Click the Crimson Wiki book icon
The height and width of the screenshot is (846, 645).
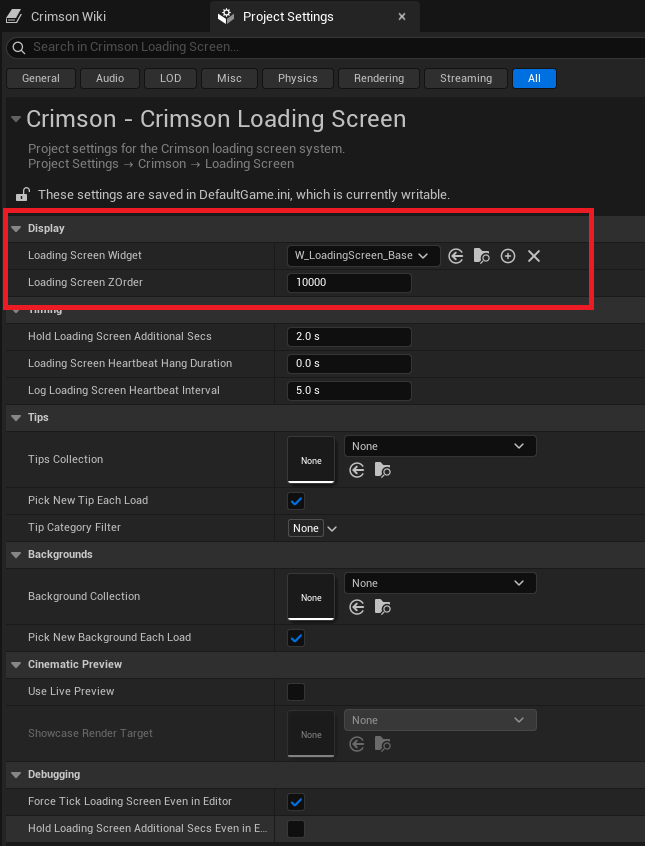(x=14, y=17)
